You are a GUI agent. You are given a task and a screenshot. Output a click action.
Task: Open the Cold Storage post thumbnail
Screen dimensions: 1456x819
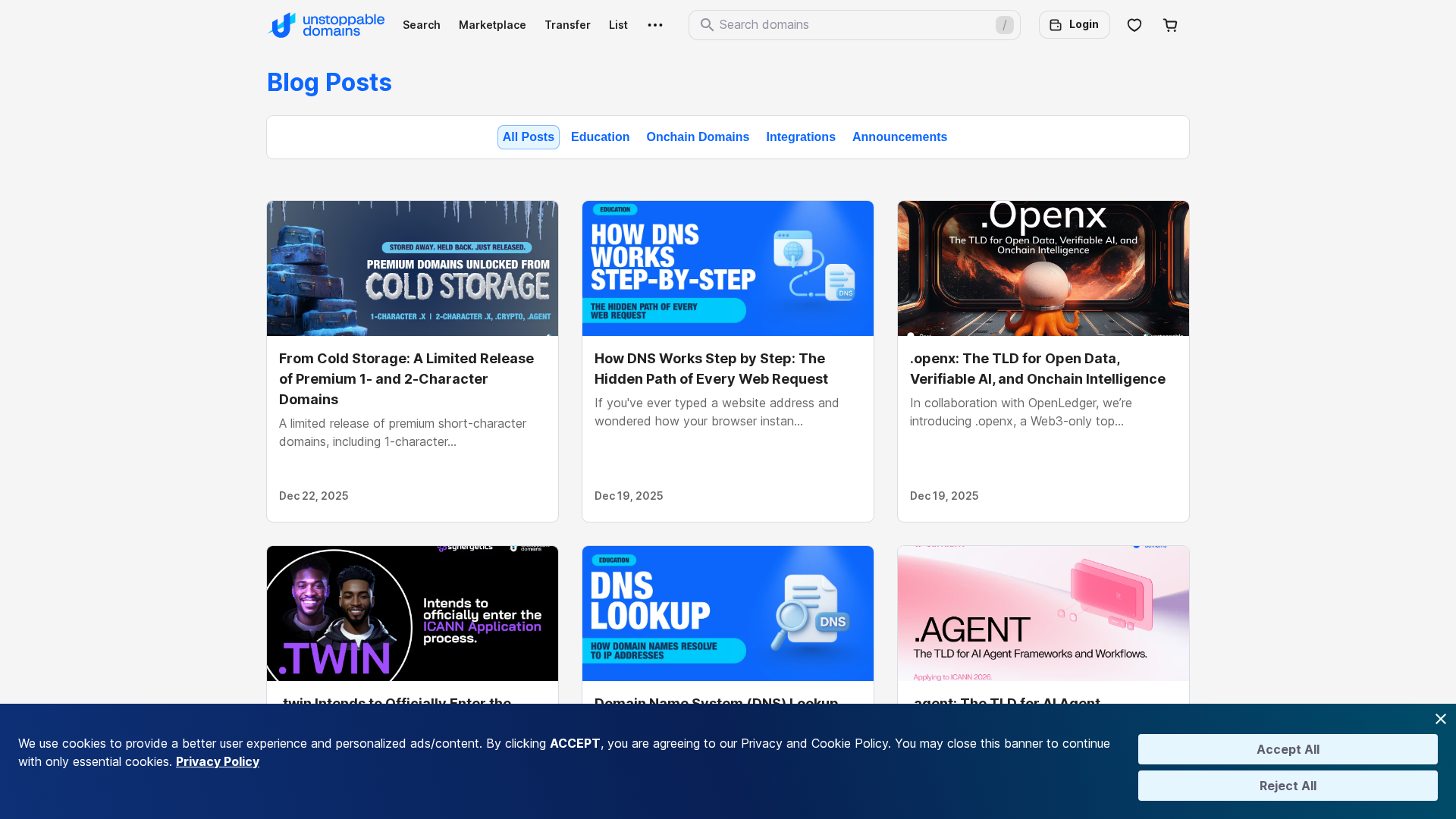(x=413, y=268)
